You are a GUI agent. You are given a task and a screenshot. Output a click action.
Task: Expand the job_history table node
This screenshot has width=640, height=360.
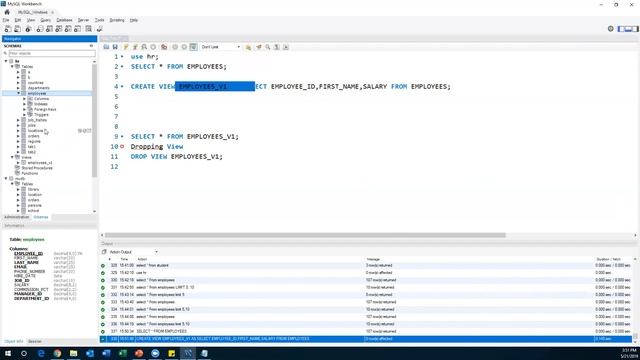18,120
